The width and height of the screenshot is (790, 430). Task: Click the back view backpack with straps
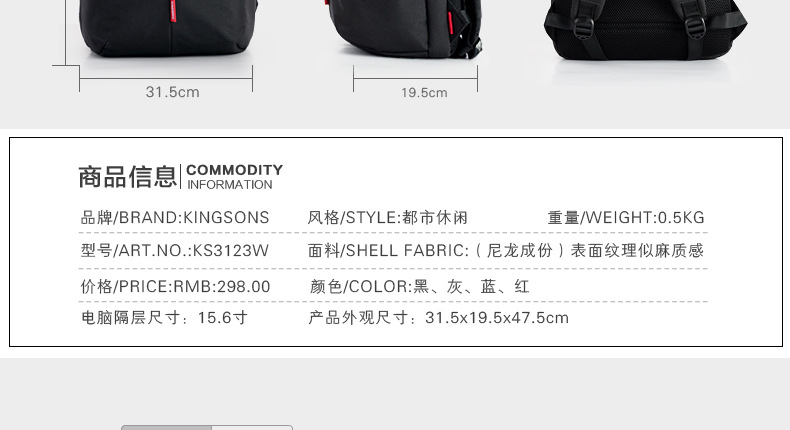(645, 30)
